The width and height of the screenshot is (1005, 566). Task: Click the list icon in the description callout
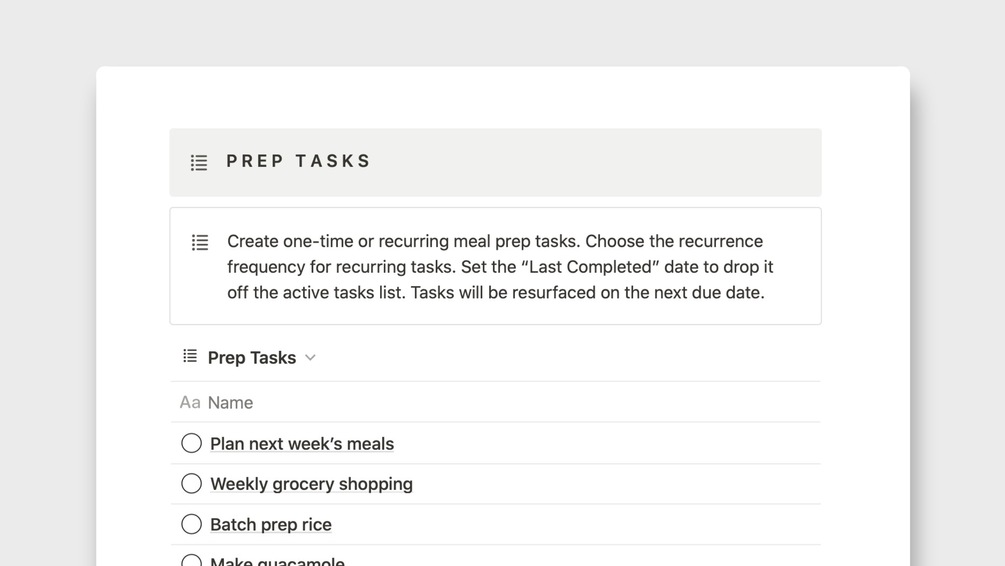coord(200,242)
